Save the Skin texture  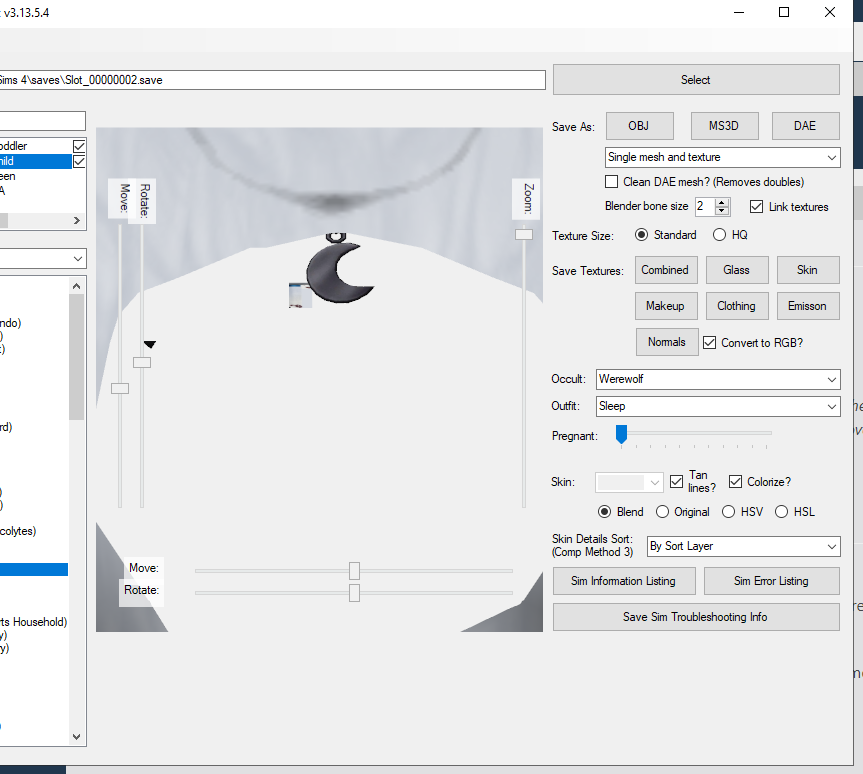click(x=808, y=269)
